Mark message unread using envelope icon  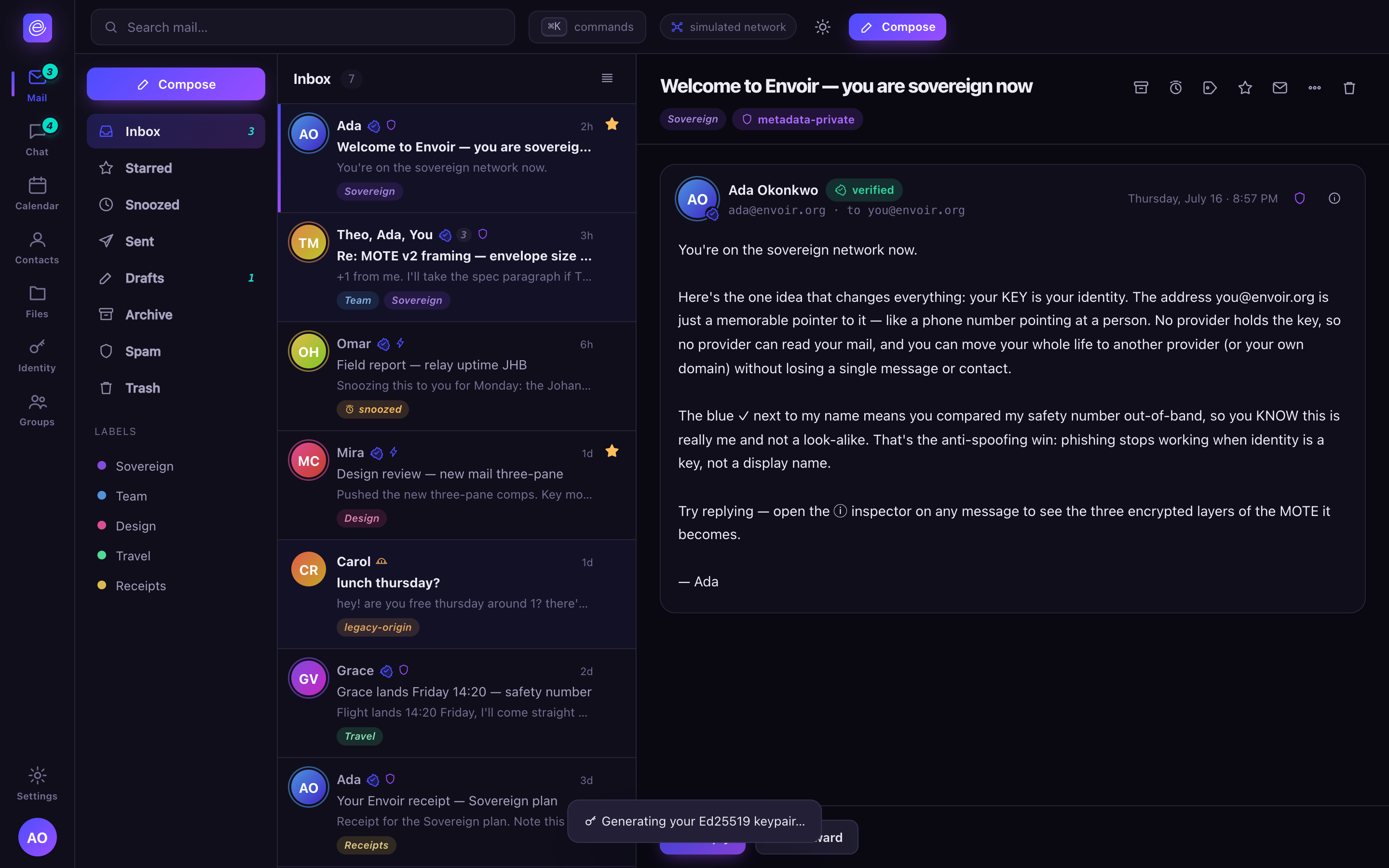click(x=1280, y=88)
